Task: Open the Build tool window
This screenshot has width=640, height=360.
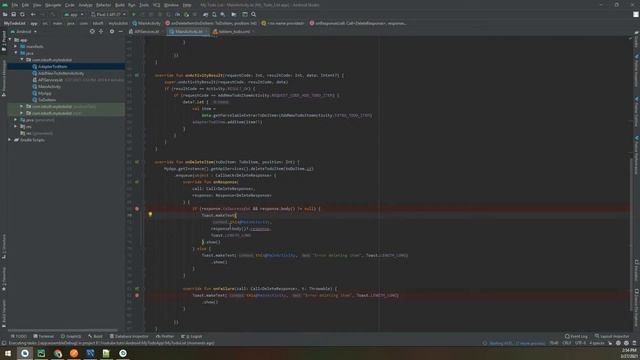Action: (x=96, y=336)
